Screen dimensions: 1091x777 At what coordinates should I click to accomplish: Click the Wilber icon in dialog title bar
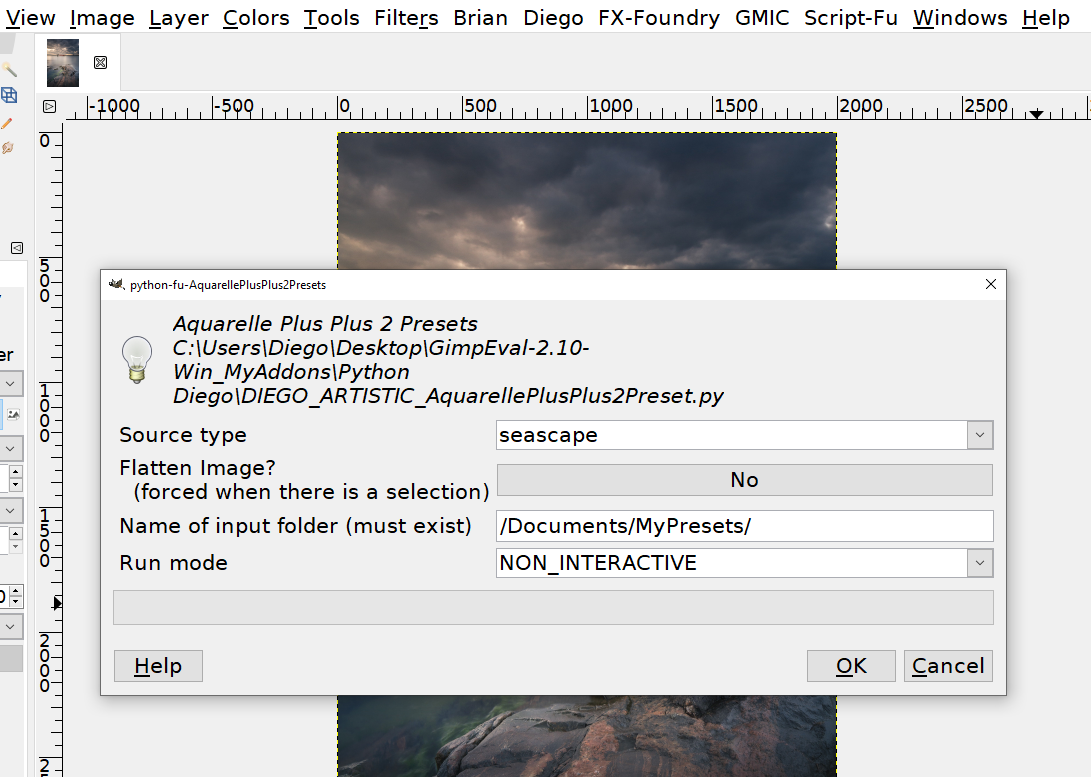(x=116, y=284)
